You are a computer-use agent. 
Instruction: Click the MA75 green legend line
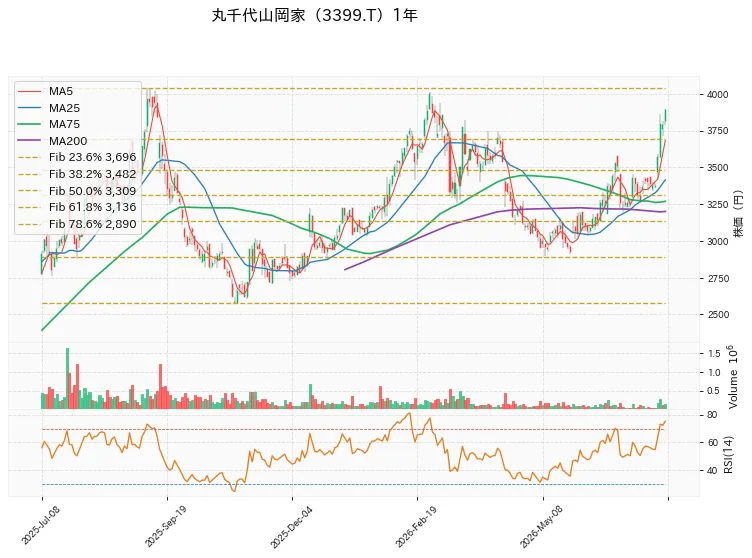(29, 124)
